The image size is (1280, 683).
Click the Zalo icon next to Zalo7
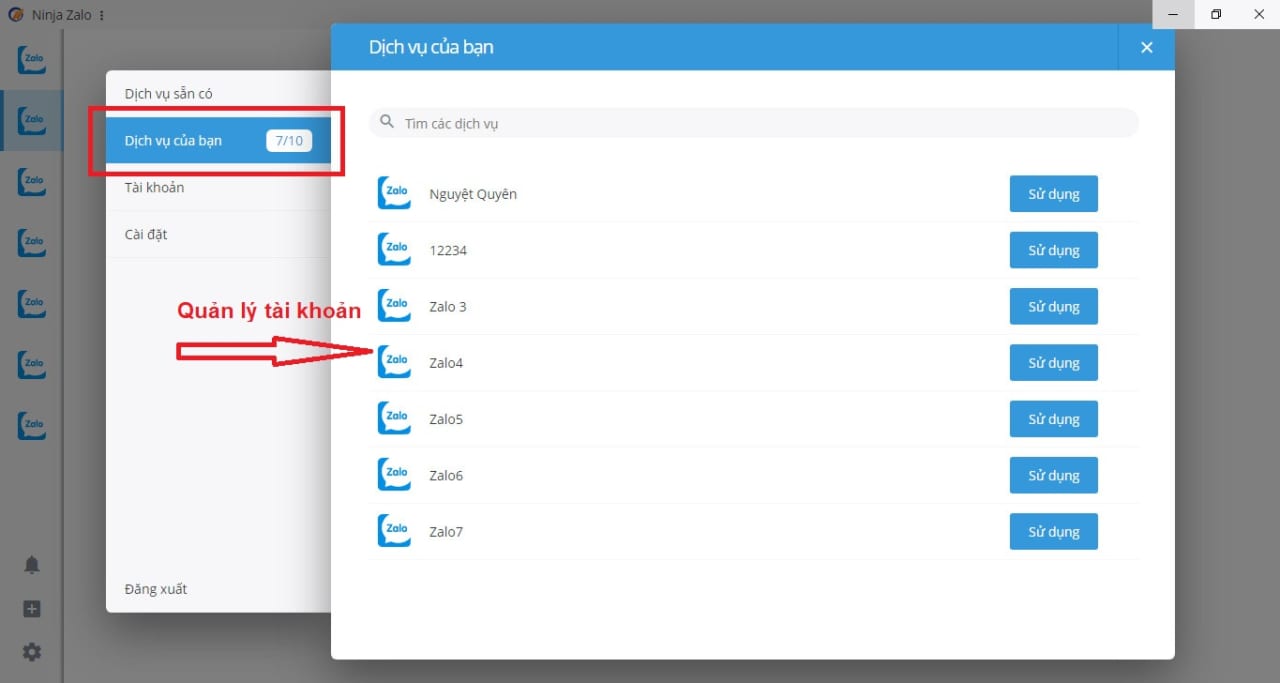point(394,531)
